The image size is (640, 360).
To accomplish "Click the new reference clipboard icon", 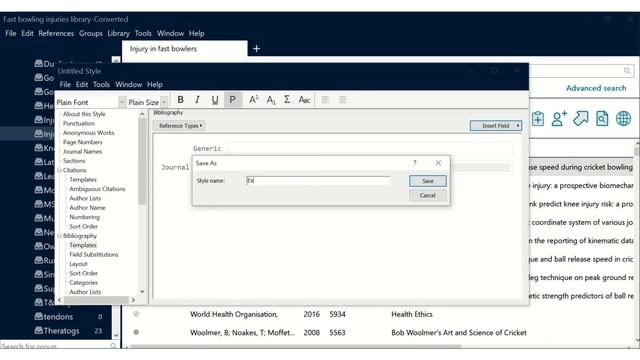I will pyautogui.click(x=538, y=118).
